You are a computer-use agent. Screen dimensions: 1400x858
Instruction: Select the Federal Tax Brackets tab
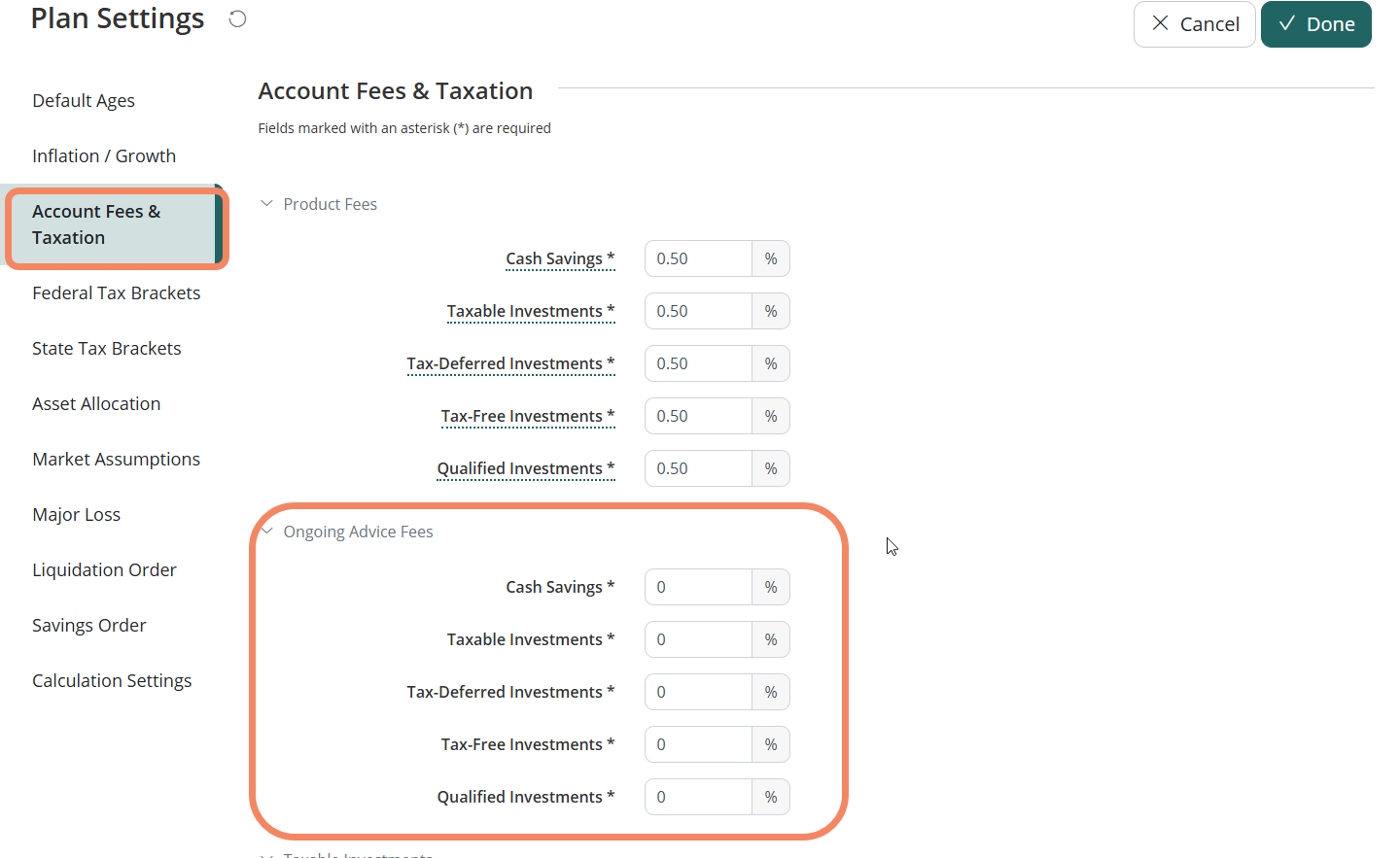pos(117,293)
